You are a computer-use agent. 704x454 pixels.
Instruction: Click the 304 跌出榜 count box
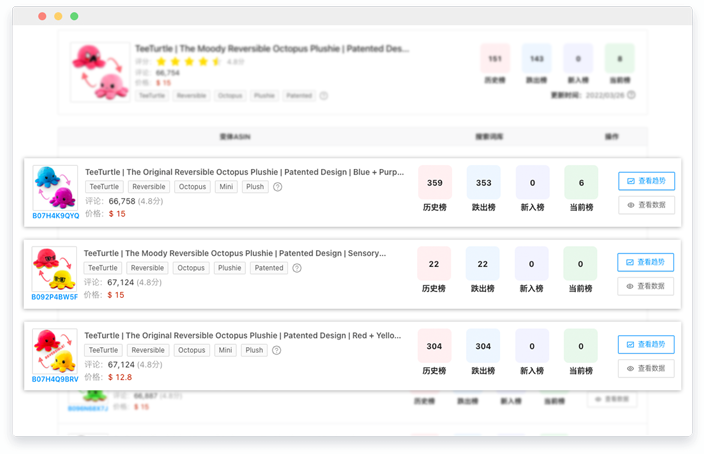(x=483, y=346)
